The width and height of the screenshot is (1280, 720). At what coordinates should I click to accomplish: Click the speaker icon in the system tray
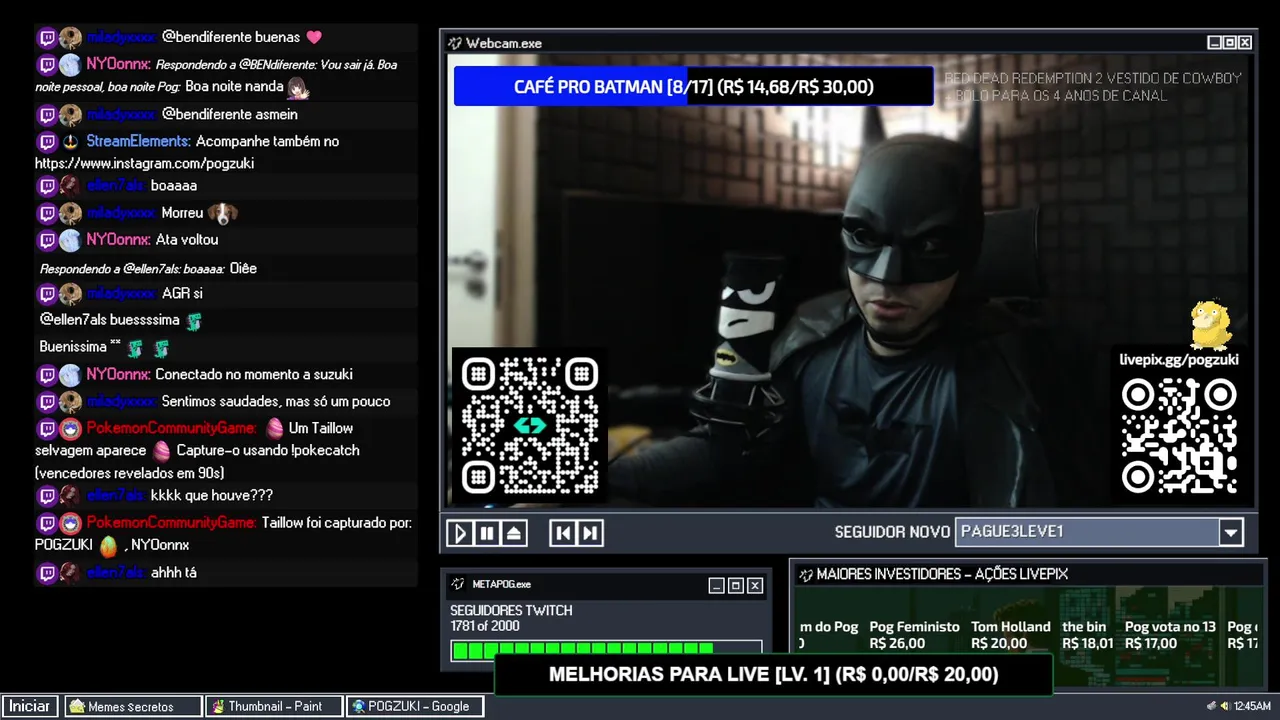pyautogui.click(x=1224, y=706)
